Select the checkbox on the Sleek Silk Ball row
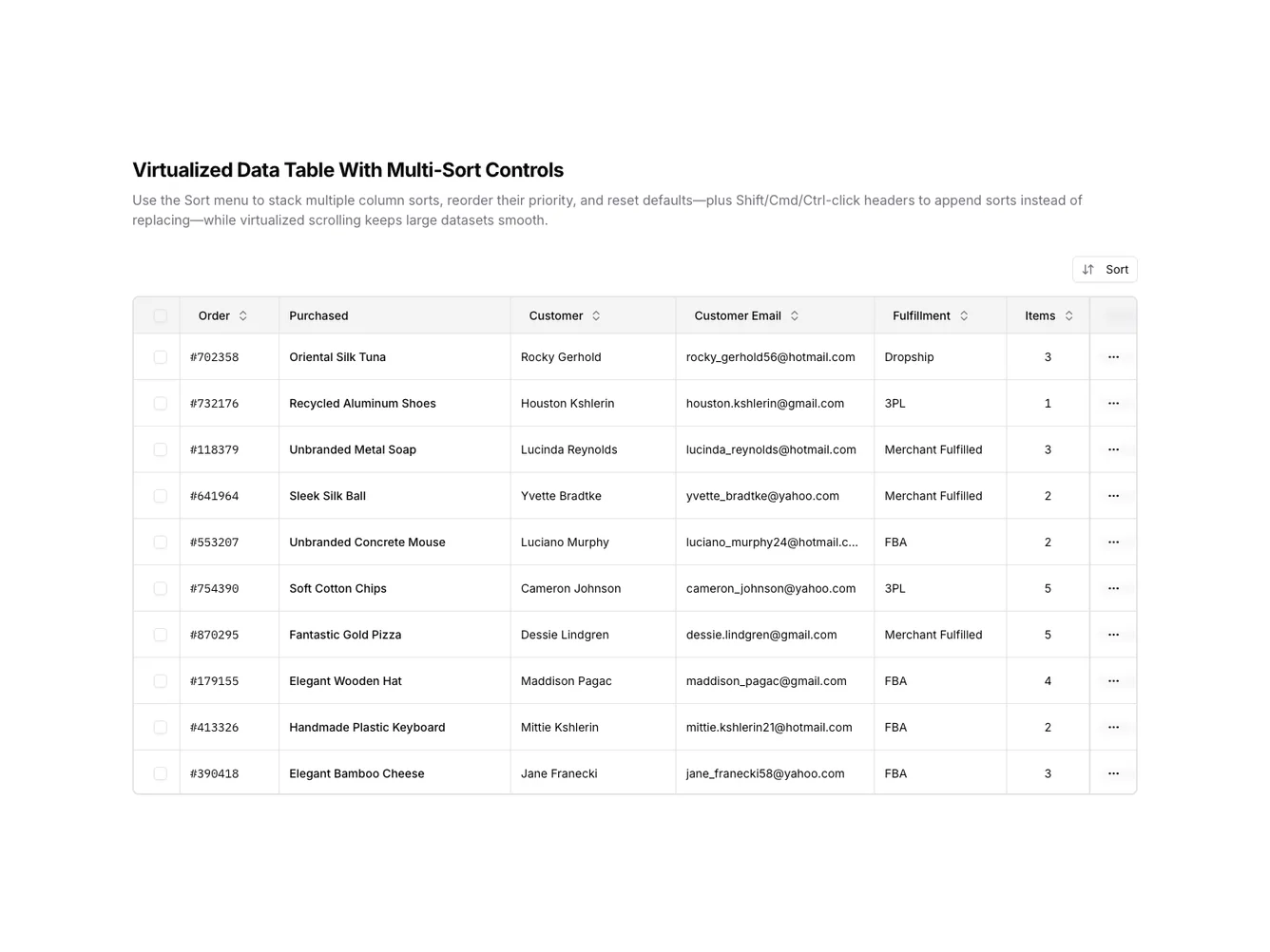Screen dimensions: 1270x952 159,495
